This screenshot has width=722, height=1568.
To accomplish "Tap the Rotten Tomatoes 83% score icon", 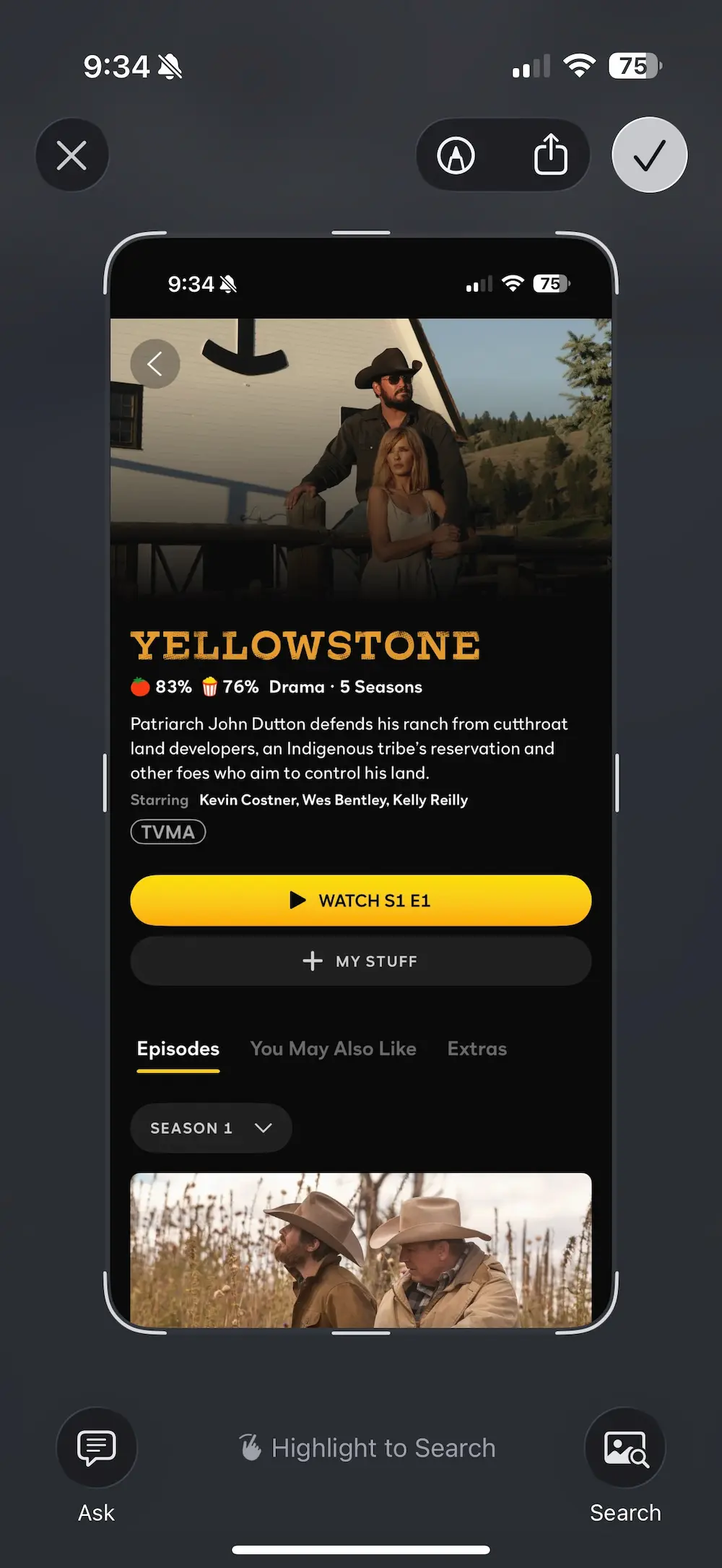I will point(140,686).
